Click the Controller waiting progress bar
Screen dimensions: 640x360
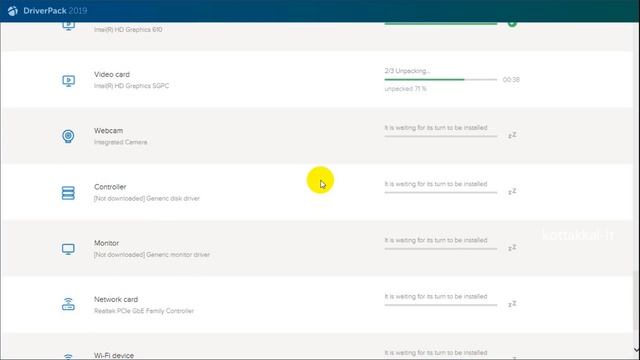[x=440, y=192]
